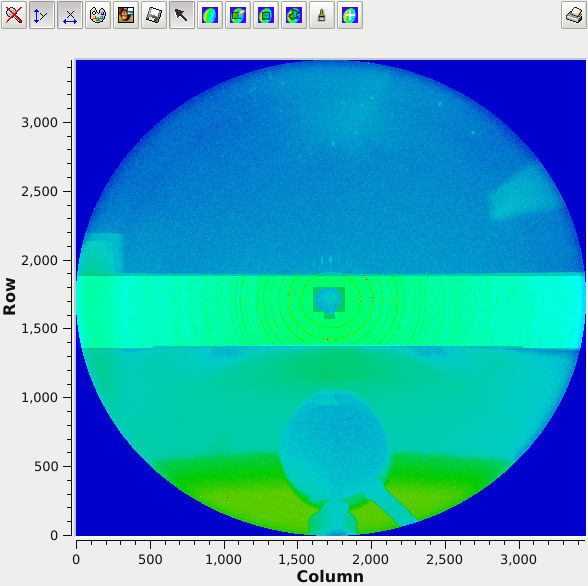Select the rectangle with brush draw tool
The width and height of the screenshot is (588, 586).
238,15
